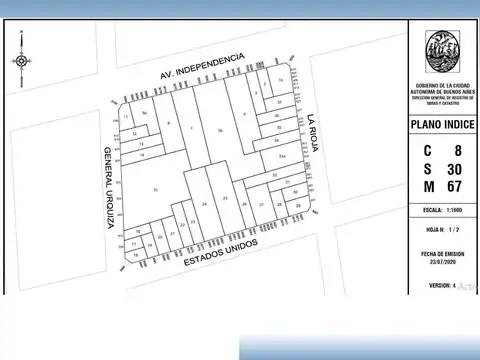Image resolution: width=480 pixels, height=360 pixels.
Task: Click the HOJA N: 1 / 2 entry
Action: 443,230
